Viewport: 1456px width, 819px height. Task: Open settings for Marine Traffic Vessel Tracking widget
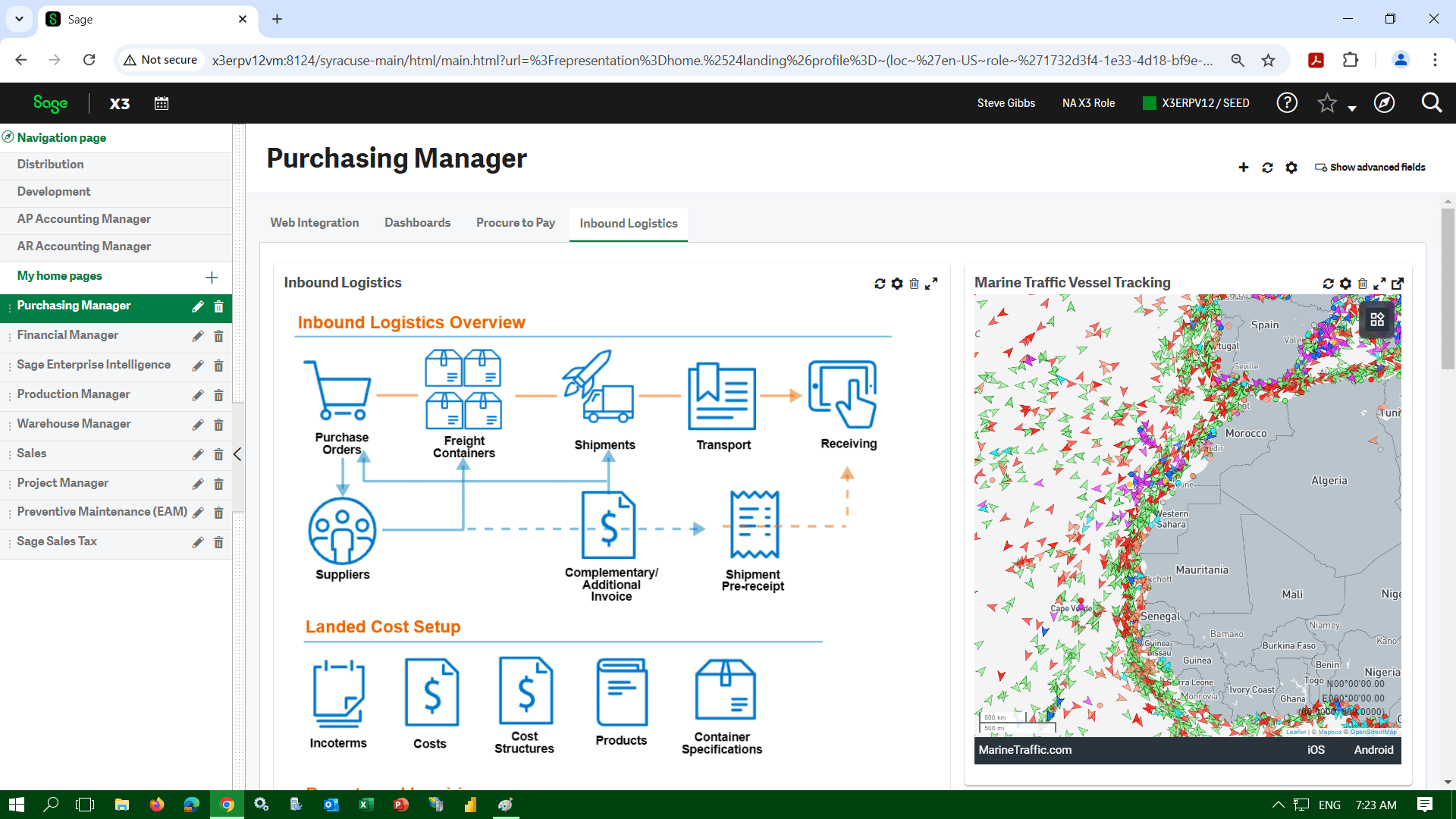tap(1345, 284)
